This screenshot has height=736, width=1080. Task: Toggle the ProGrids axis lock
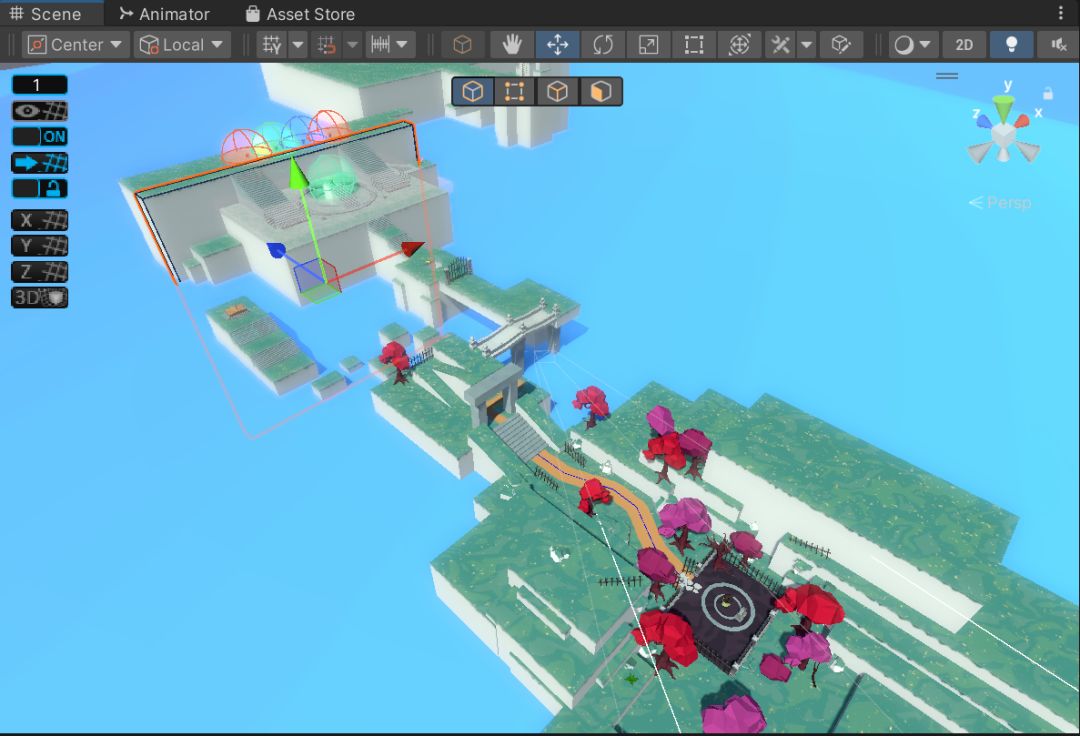click(39, 188)
